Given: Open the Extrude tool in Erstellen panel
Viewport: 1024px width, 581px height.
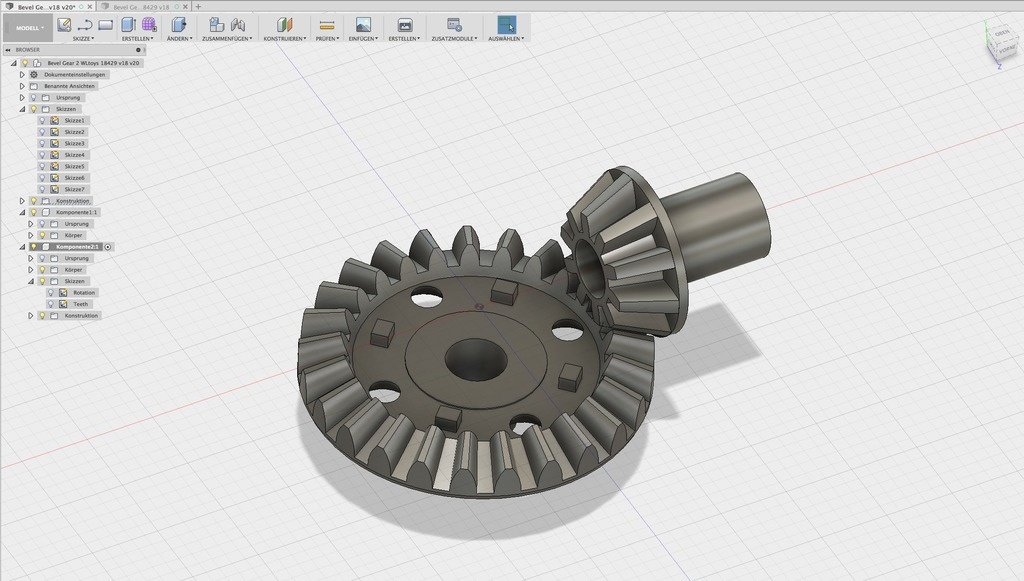Looking at the screenshot, I should tap(125, 23).
